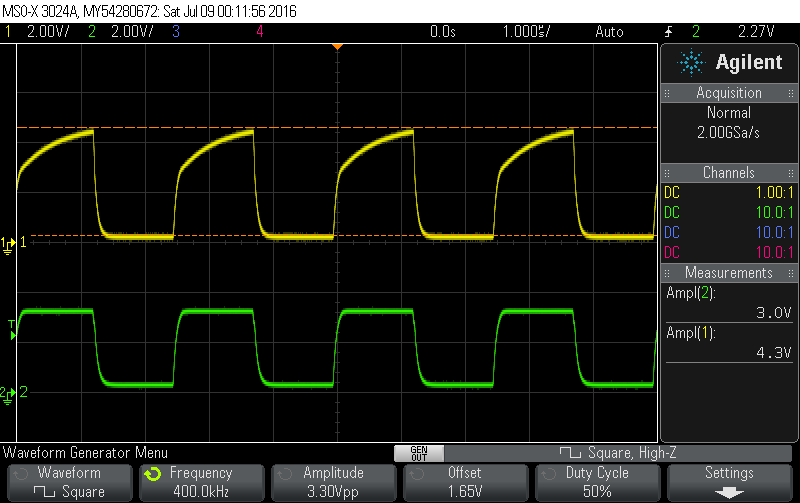
Task: Click the Normal acquisition mode text
Action: 729,113
